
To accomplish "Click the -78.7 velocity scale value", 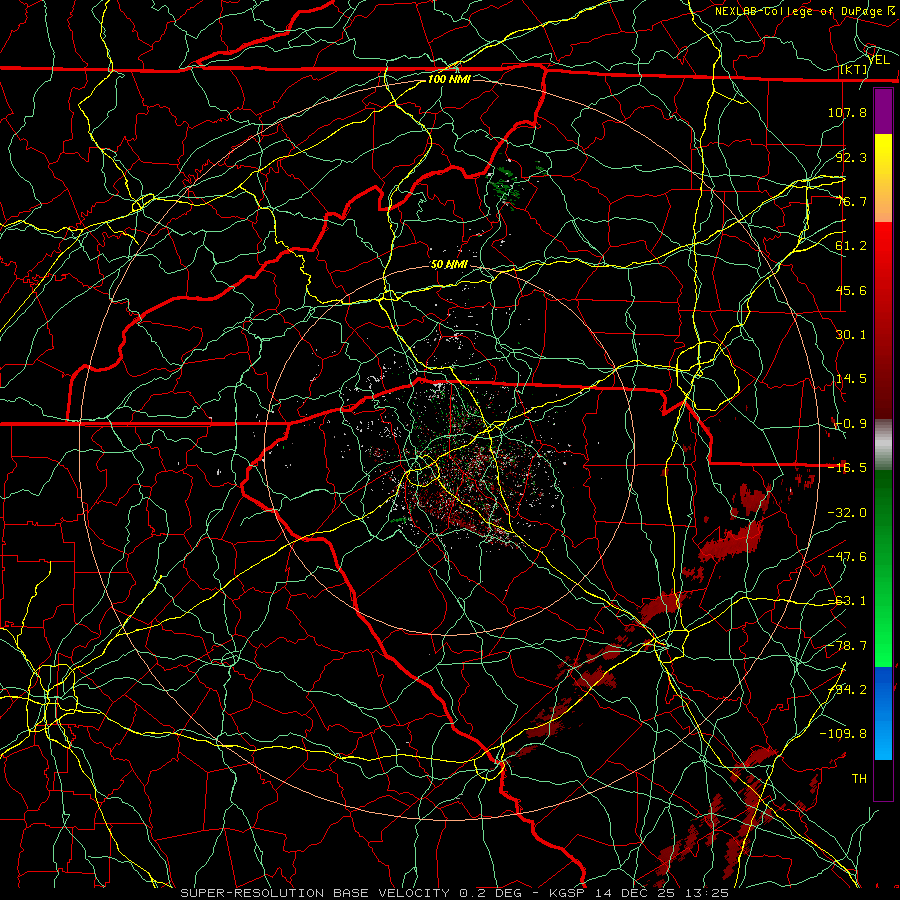I will coord(847,646).
